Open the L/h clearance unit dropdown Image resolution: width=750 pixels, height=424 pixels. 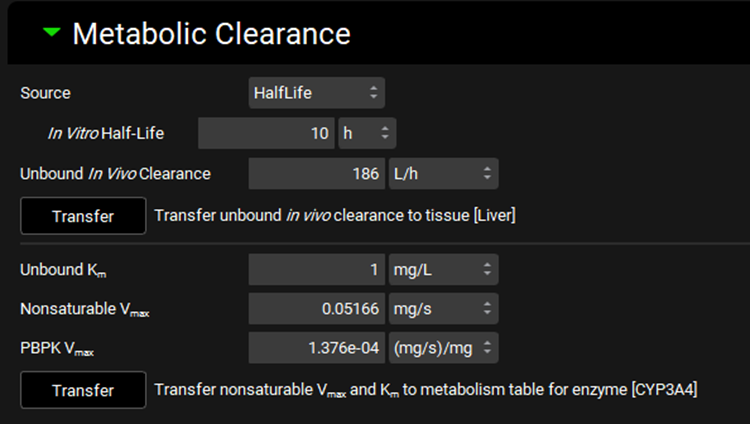(442, 173)
